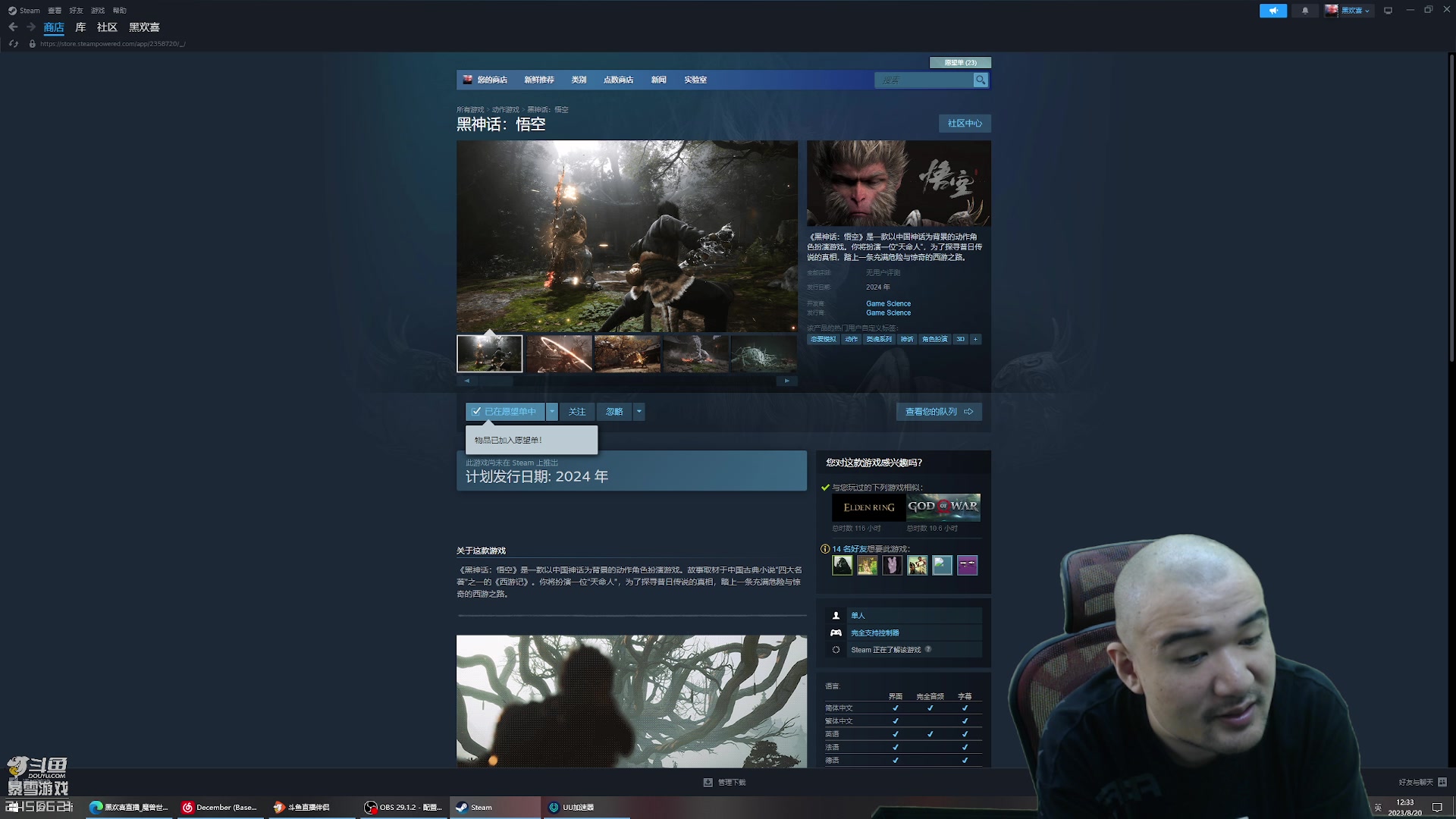Open the 好友与聊天 friends chat icon
1456x819 pixels.
click(x=1442, y=782)
